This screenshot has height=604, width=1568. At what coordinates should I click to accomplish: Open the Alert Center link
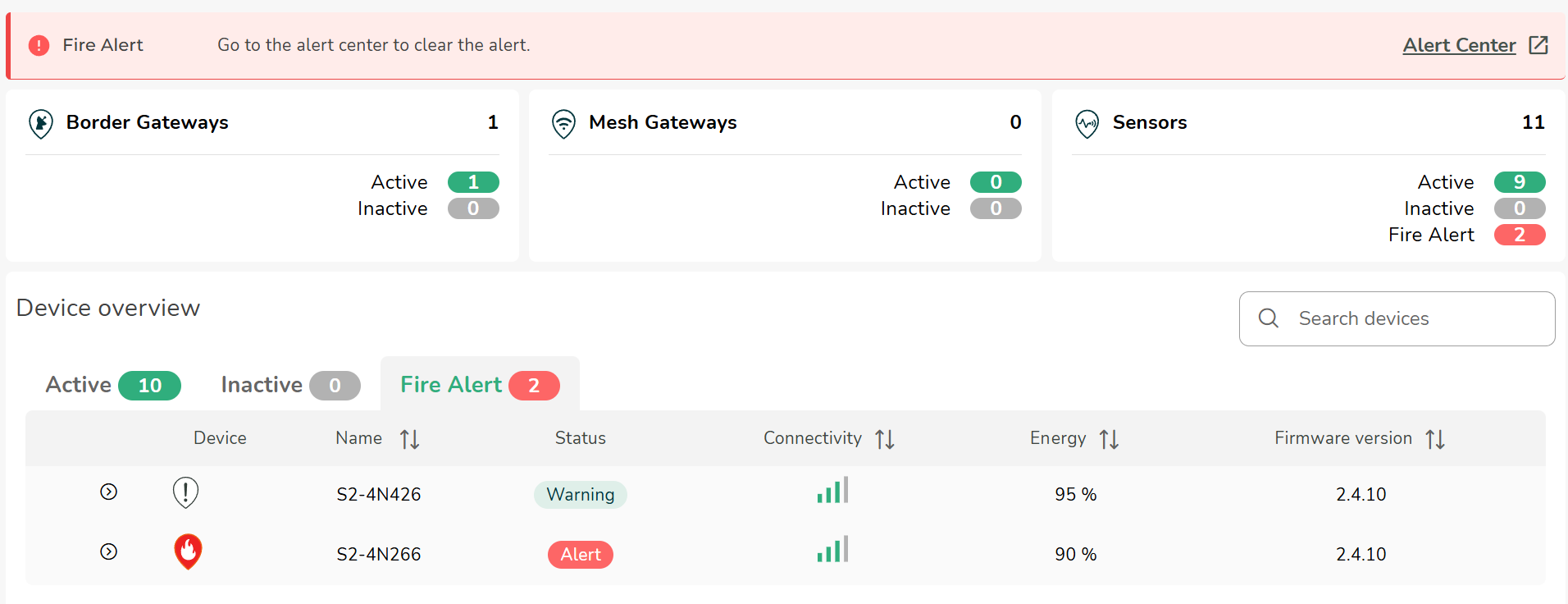point(1458,45)
